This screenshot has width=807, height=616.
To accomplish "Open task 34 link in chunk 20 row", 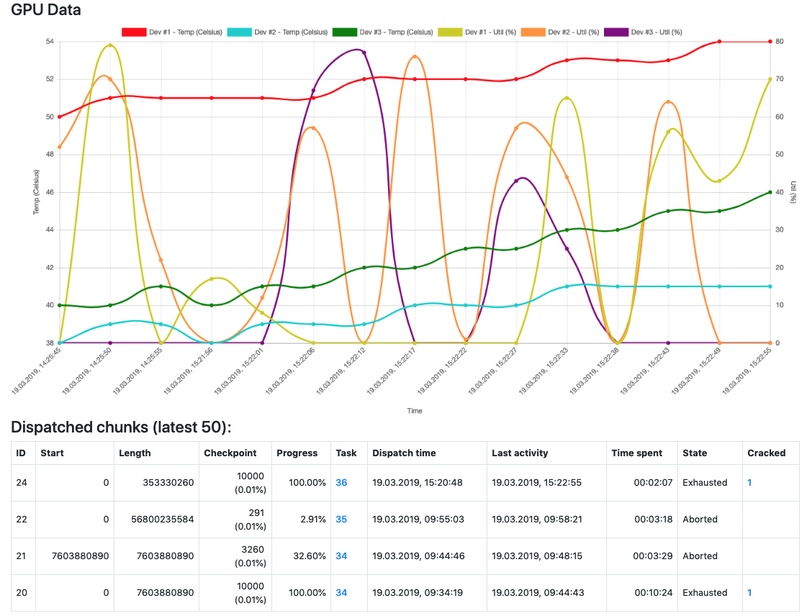I will (341, 593).
